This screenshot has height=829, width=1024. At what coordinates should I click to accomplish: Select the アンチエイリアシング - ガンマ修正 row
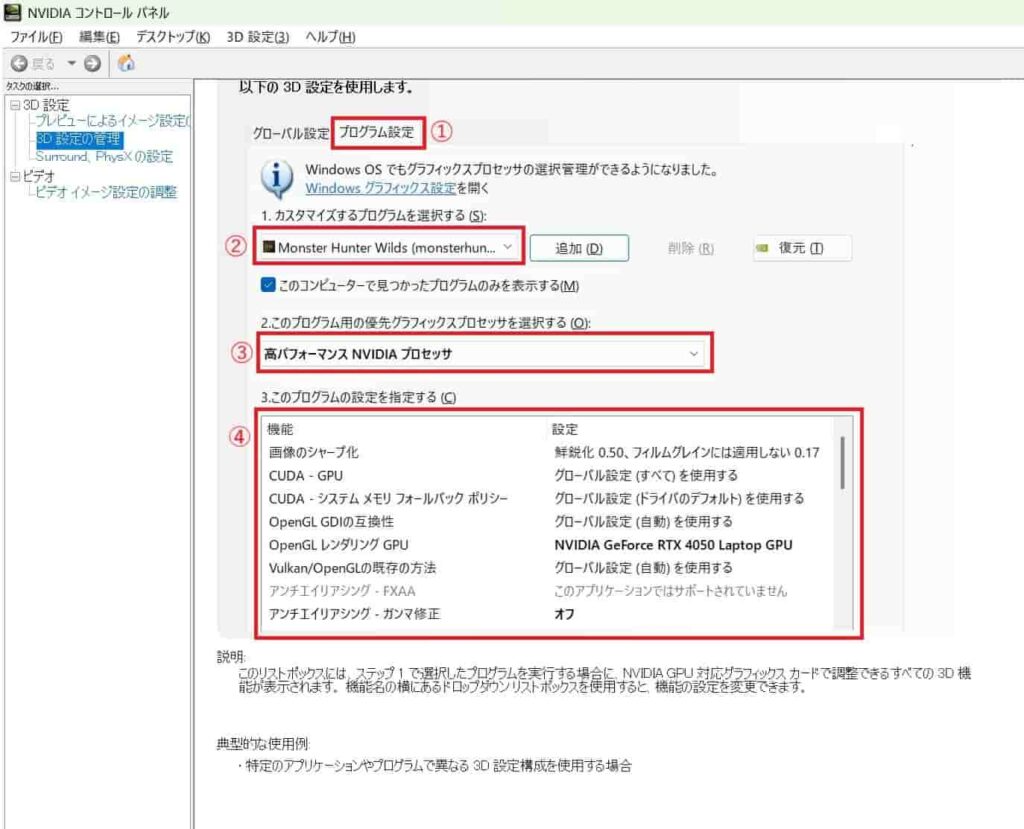(x=547, y=614)
